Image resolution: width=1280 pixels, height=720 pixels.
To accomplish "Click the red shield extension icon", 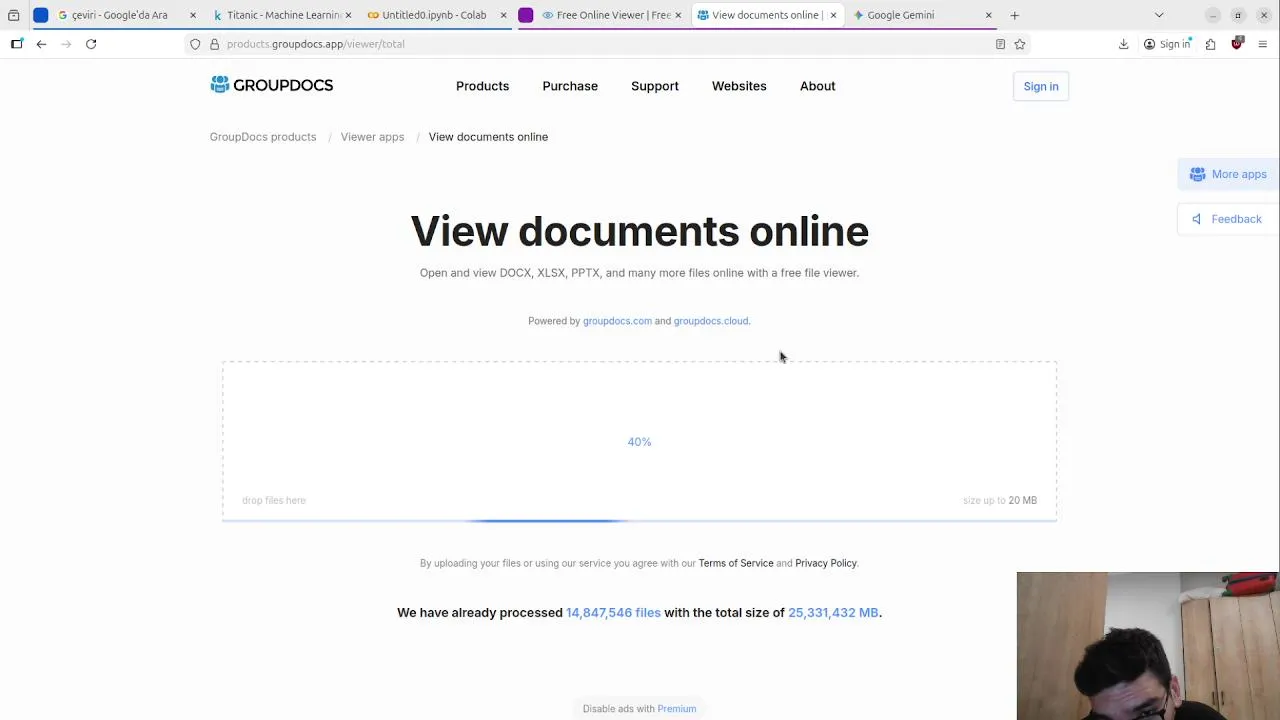I will pos(1237,44).
